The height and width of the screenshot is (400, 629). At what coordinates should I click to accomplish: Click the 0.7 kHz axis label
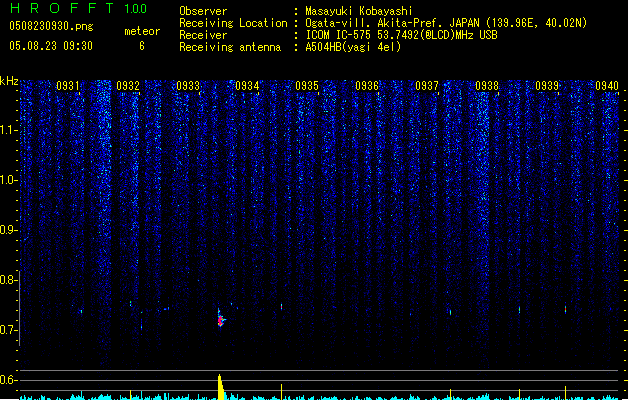[x=9, y=330]
